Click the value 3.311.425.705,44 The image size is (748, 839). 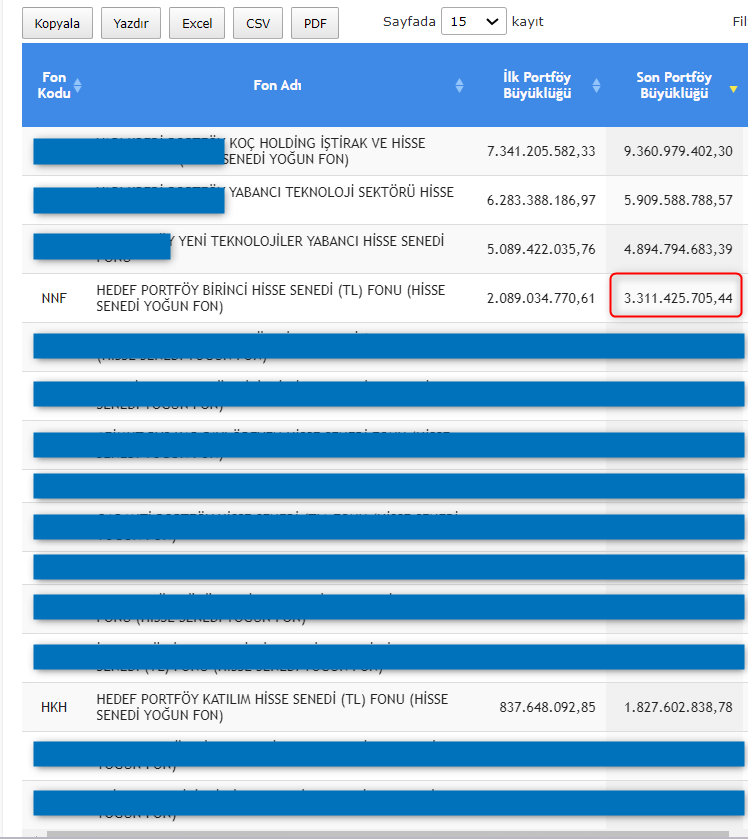point(678,298)
